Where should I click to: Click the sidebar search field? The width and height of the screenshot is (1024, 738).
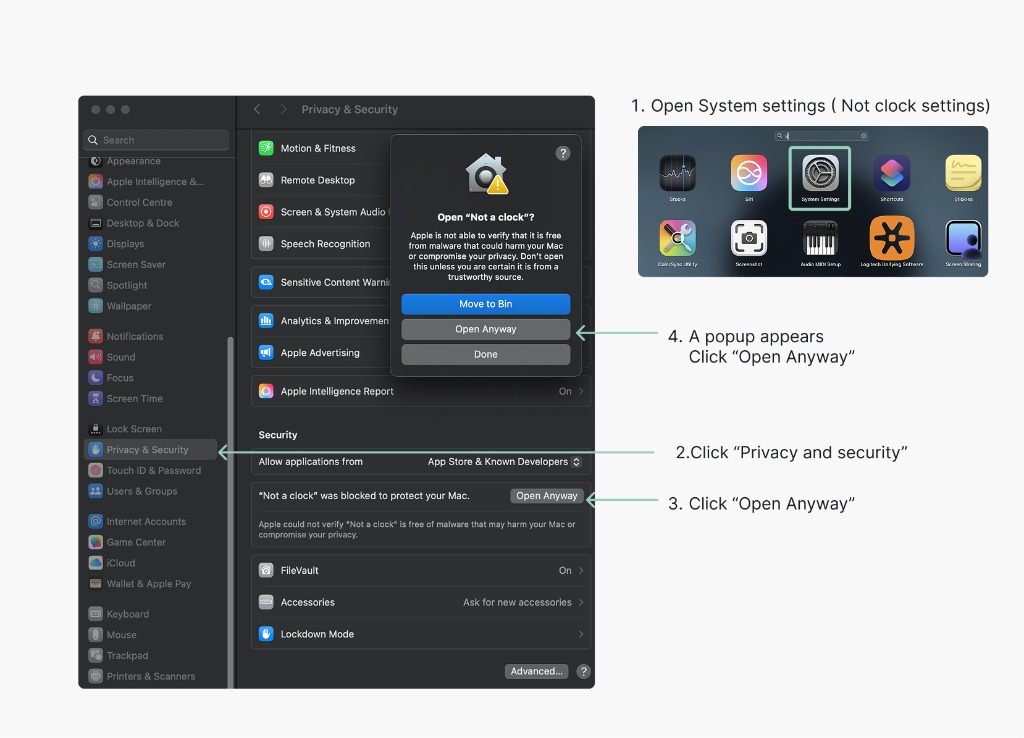(156, 139)
